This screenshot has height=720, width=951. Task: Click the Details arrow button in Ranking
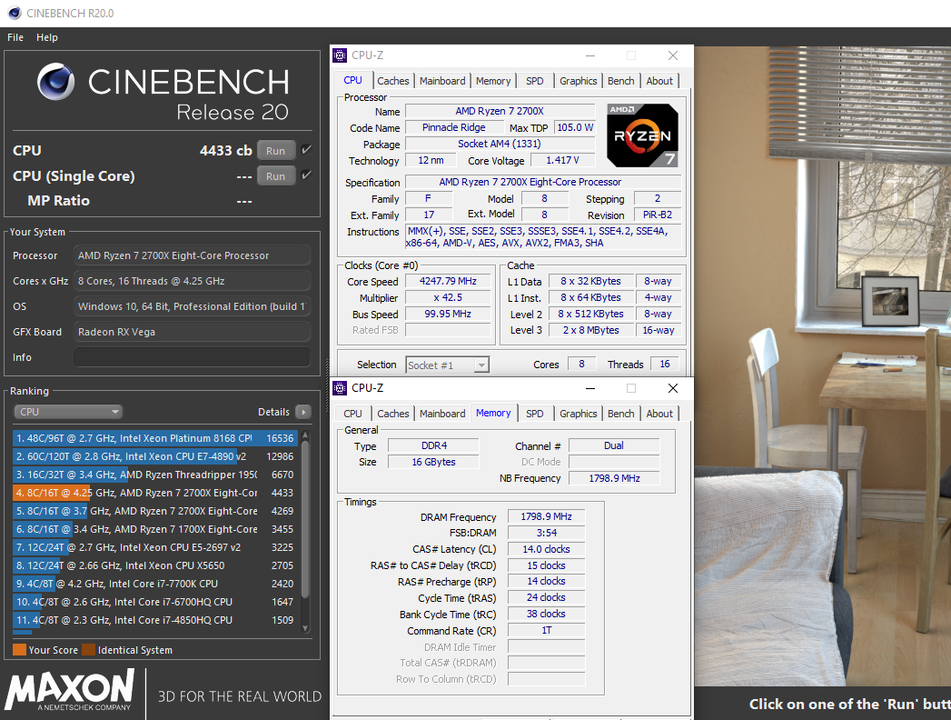pyautogui.click(x=303, y=412)
